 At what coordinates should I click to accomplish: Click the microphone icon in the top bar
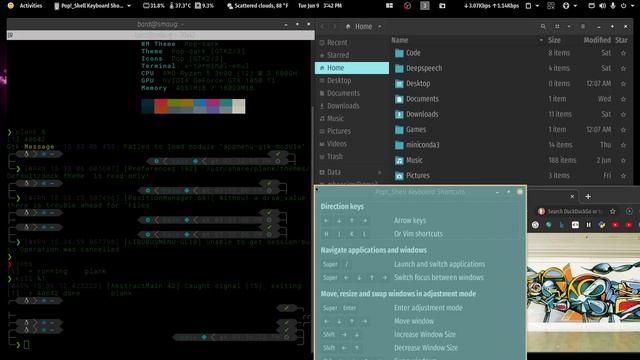[x=613, y=6]
